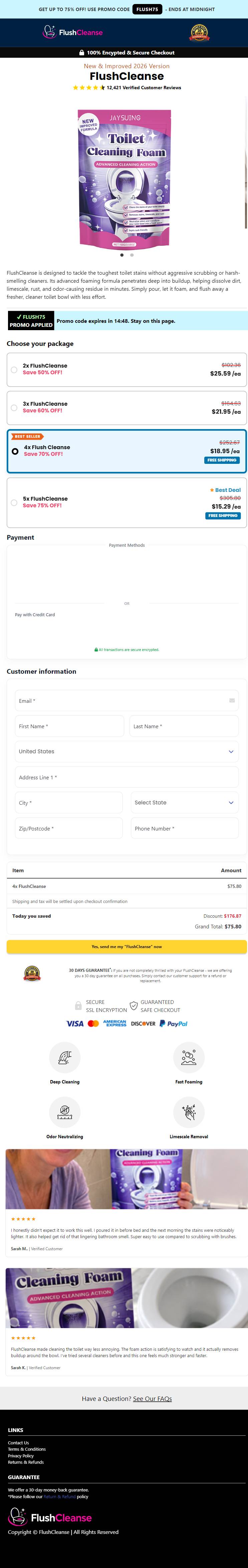Screen dimensions: 248x1568
Task: Click the Deep Cleaning feature icon
Action: (64, 1057)
